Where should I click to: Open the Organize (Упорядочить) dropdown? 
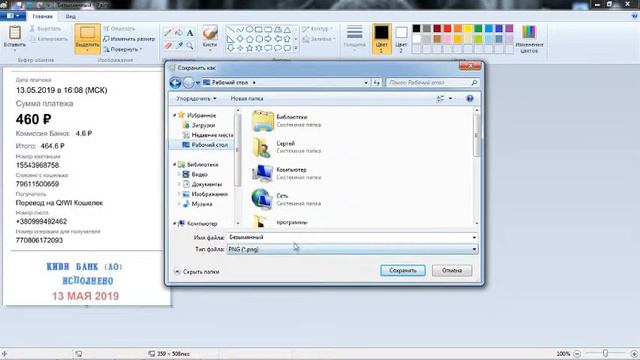tap(196, 98)
